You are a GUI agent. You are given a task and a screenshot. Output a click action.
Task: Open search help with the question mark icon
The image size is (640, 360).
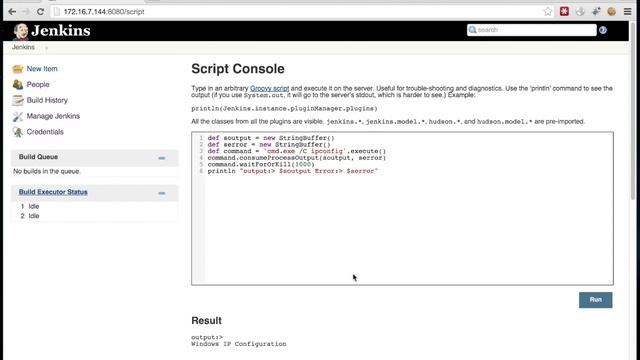pyautogui.click(x=603, y=30)
